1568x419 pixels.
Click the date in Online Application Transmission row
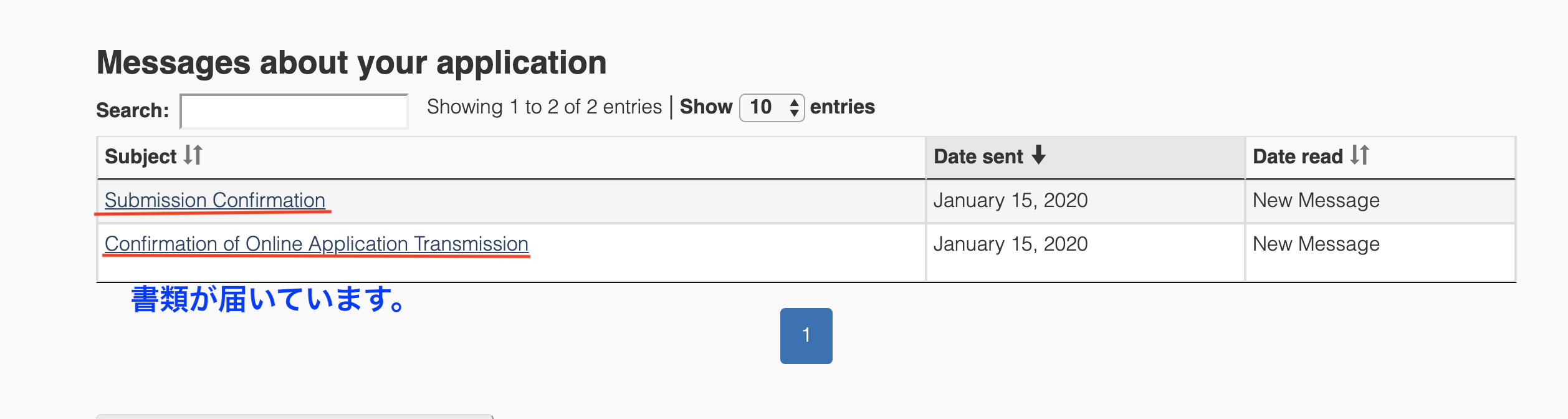(x=1010, y=244)
